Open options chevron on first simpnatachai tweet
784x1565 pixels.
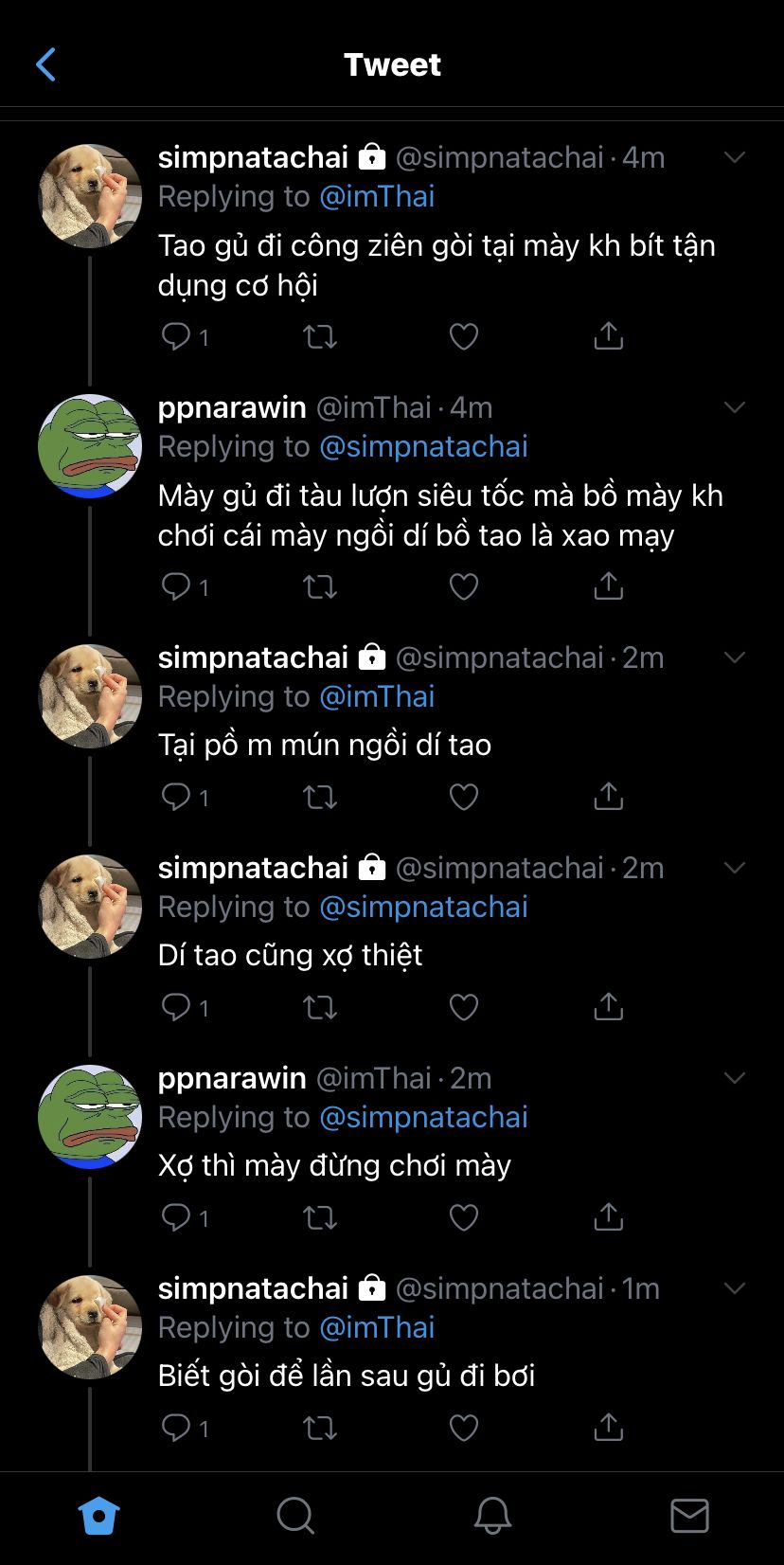[735, 157]
